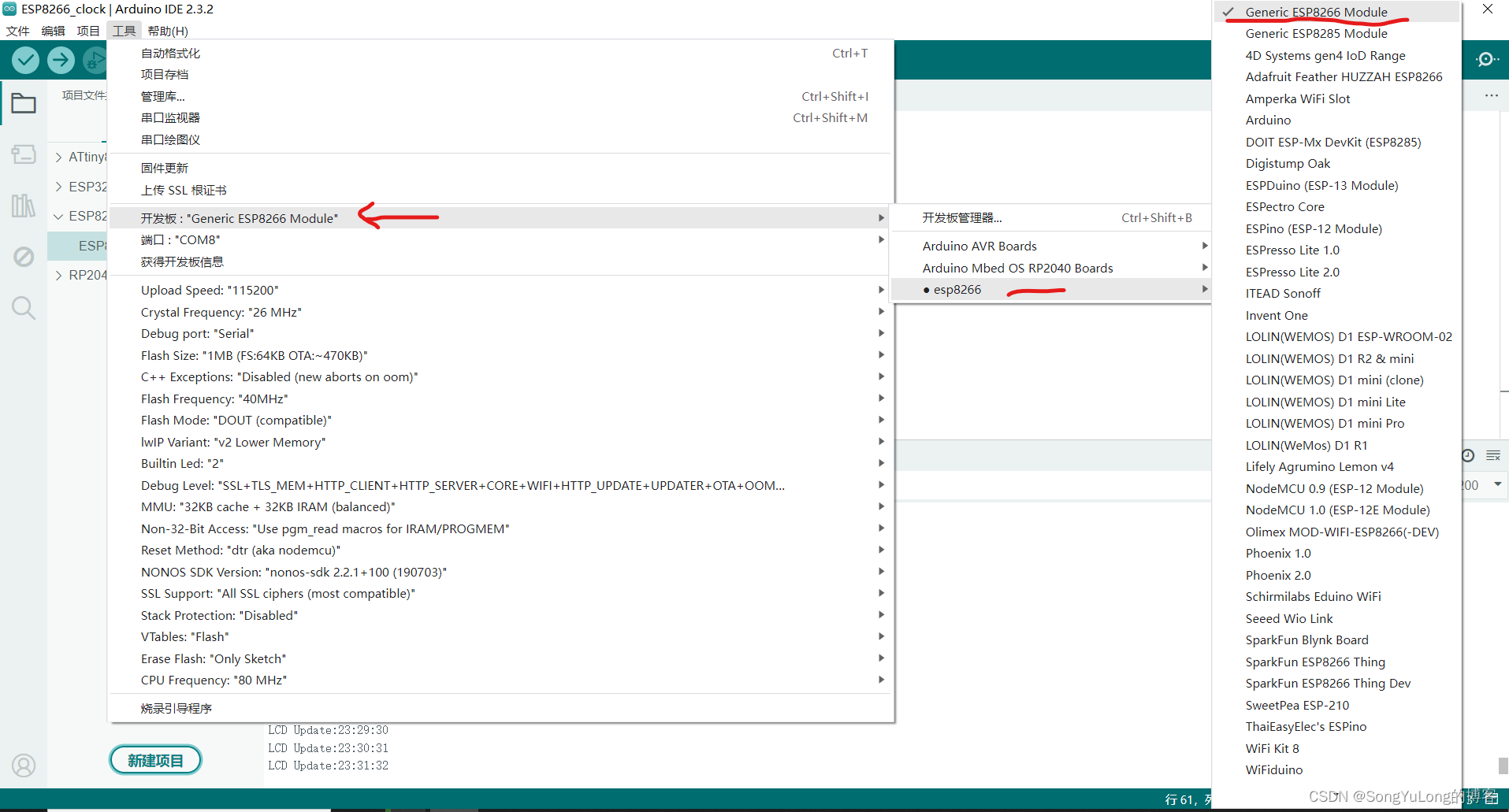Expand the ATtiny tree folder
This screenshot has width=1509, height=812.
click(58, 158)
